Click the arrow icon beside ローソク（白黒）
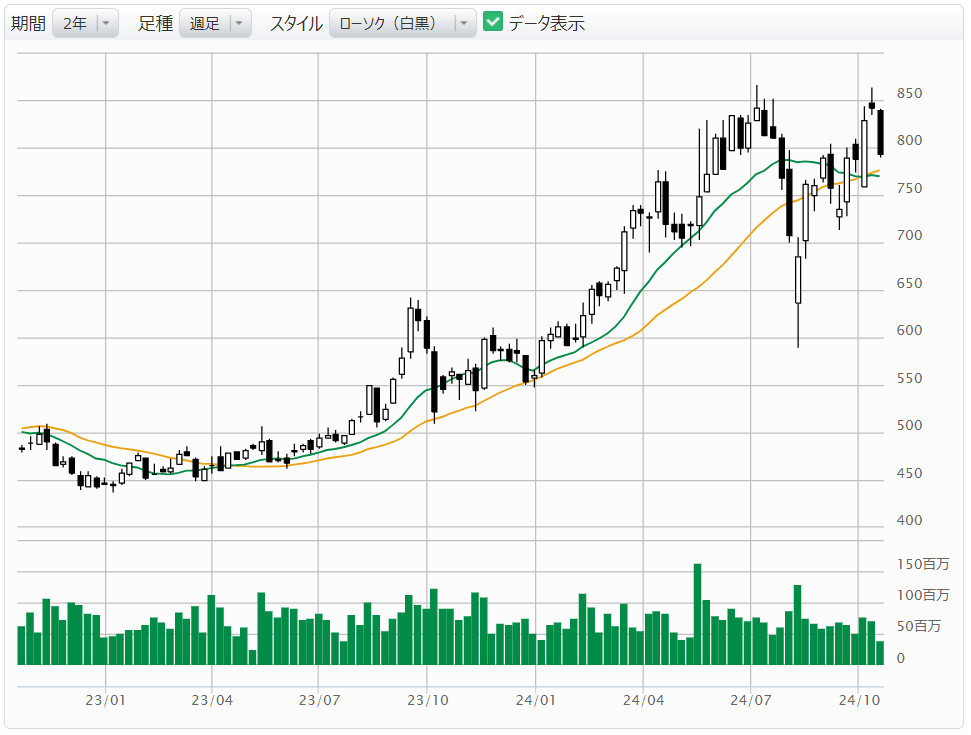Image resolution: width=971 pixels, height=735 pixels. click(x=464, y=24)
